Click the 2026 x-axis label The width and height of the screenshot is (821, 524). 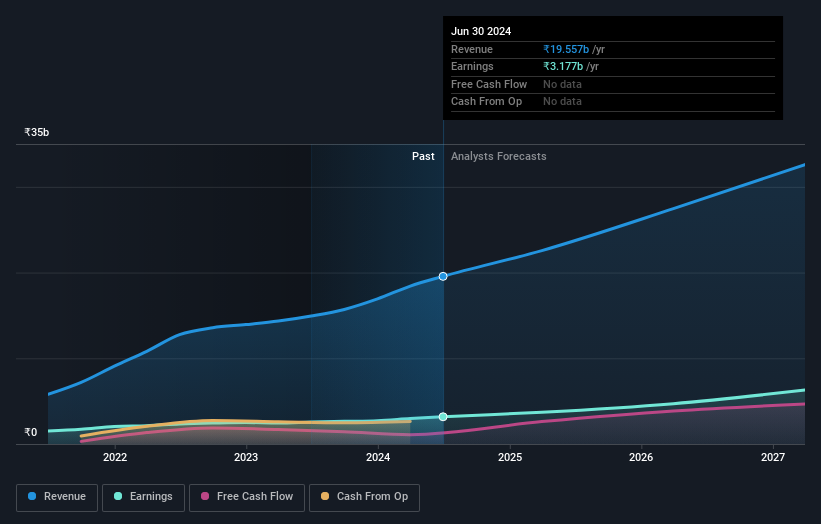641,458
